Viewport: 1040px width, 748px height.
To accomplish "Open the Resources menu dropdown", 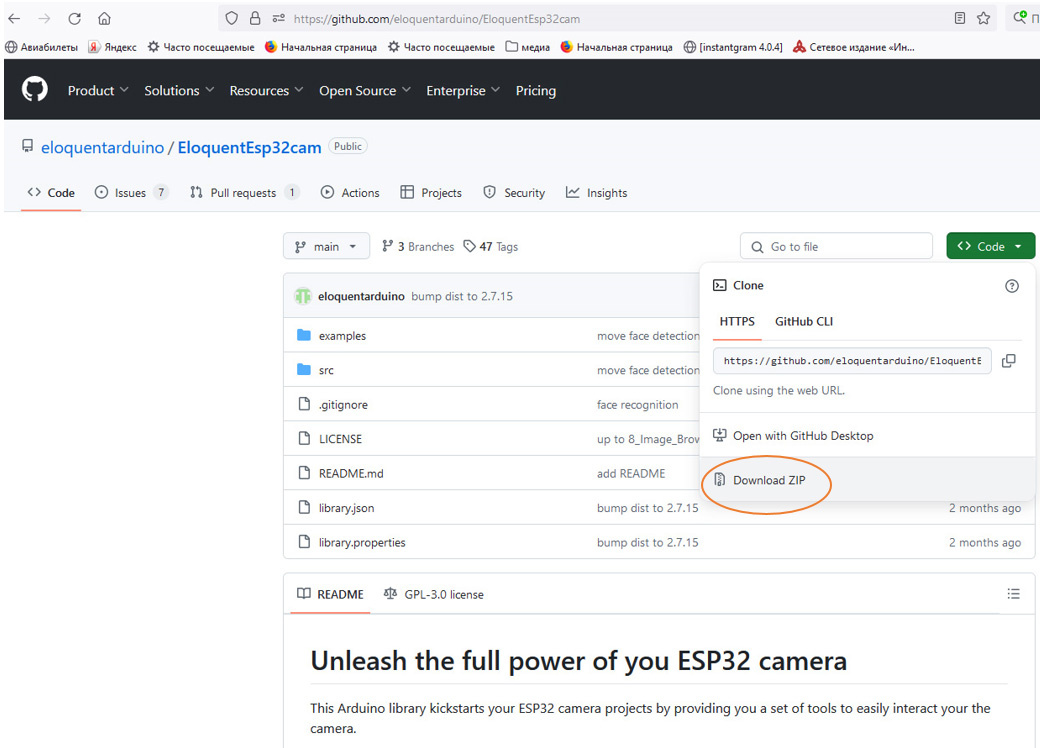I will [x=260, y=90].
